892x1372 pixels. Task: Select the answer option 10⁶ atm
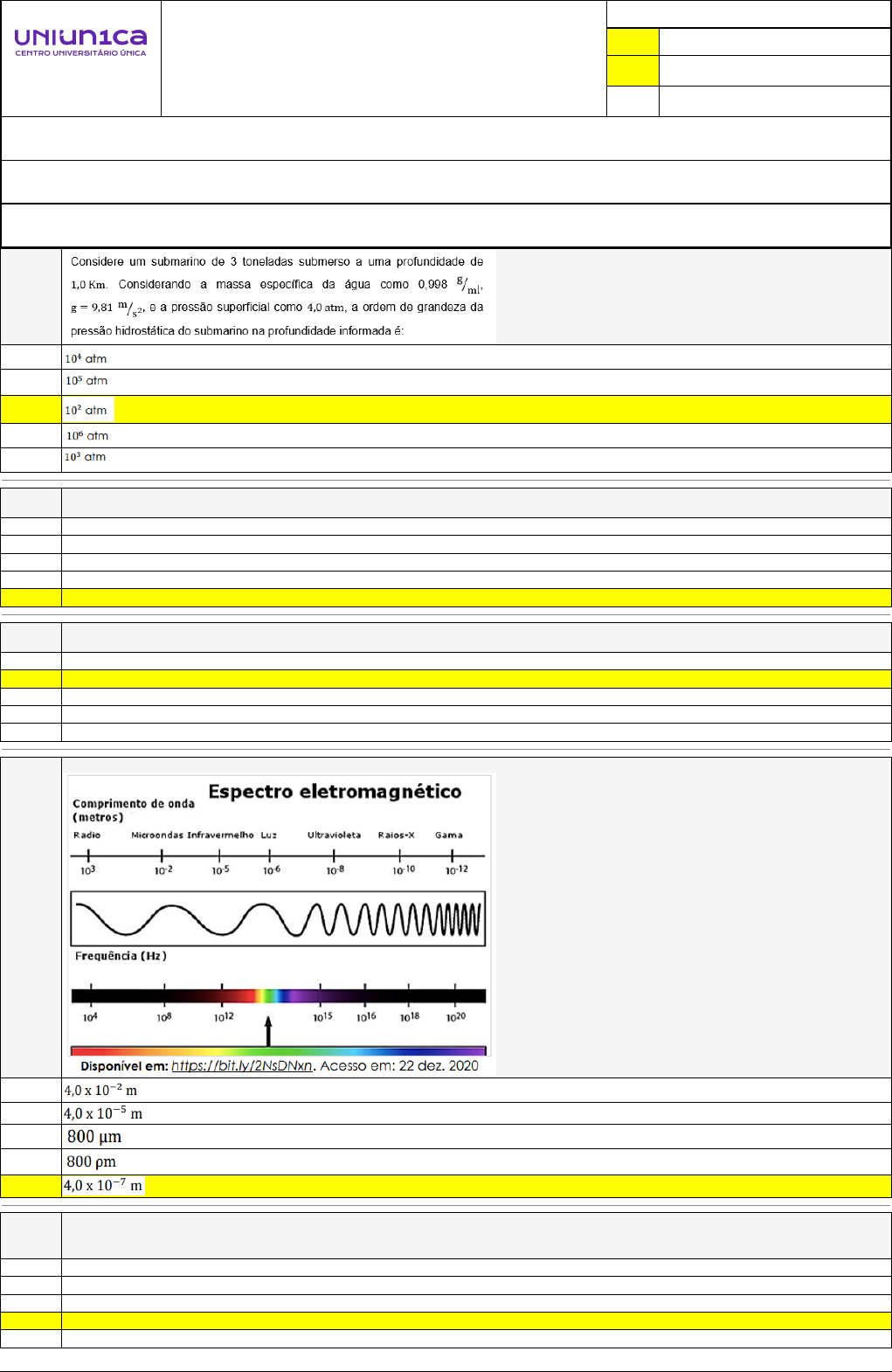coord(87,436)
